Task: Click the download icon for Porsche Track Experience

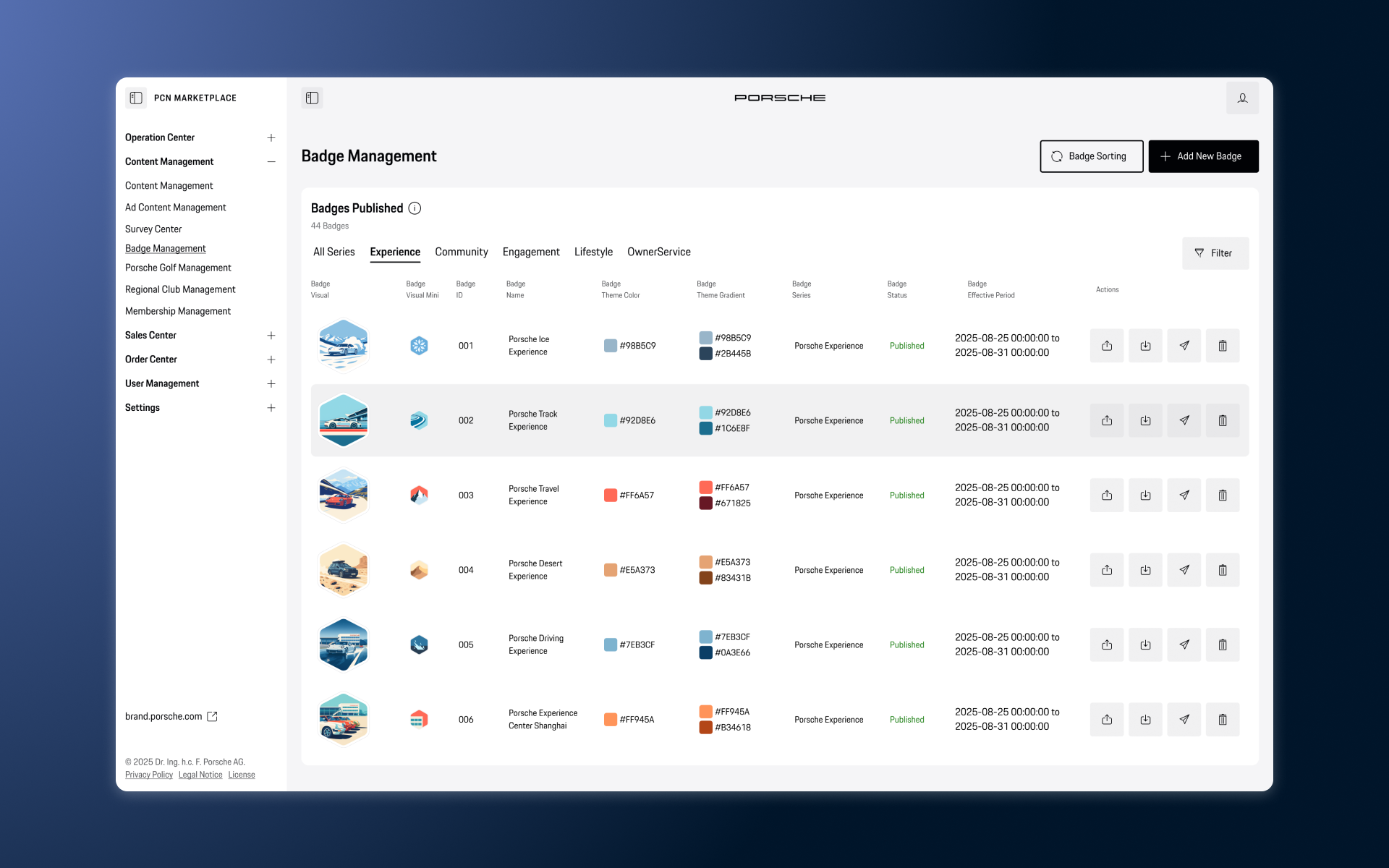Action: [x=1145, y=420]
